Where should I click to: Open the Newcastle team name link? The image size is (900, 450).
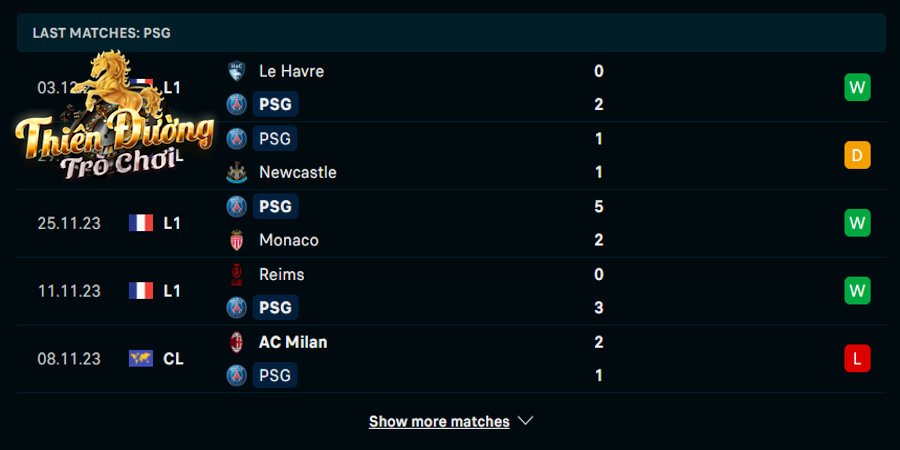click(x=297, y=172)
